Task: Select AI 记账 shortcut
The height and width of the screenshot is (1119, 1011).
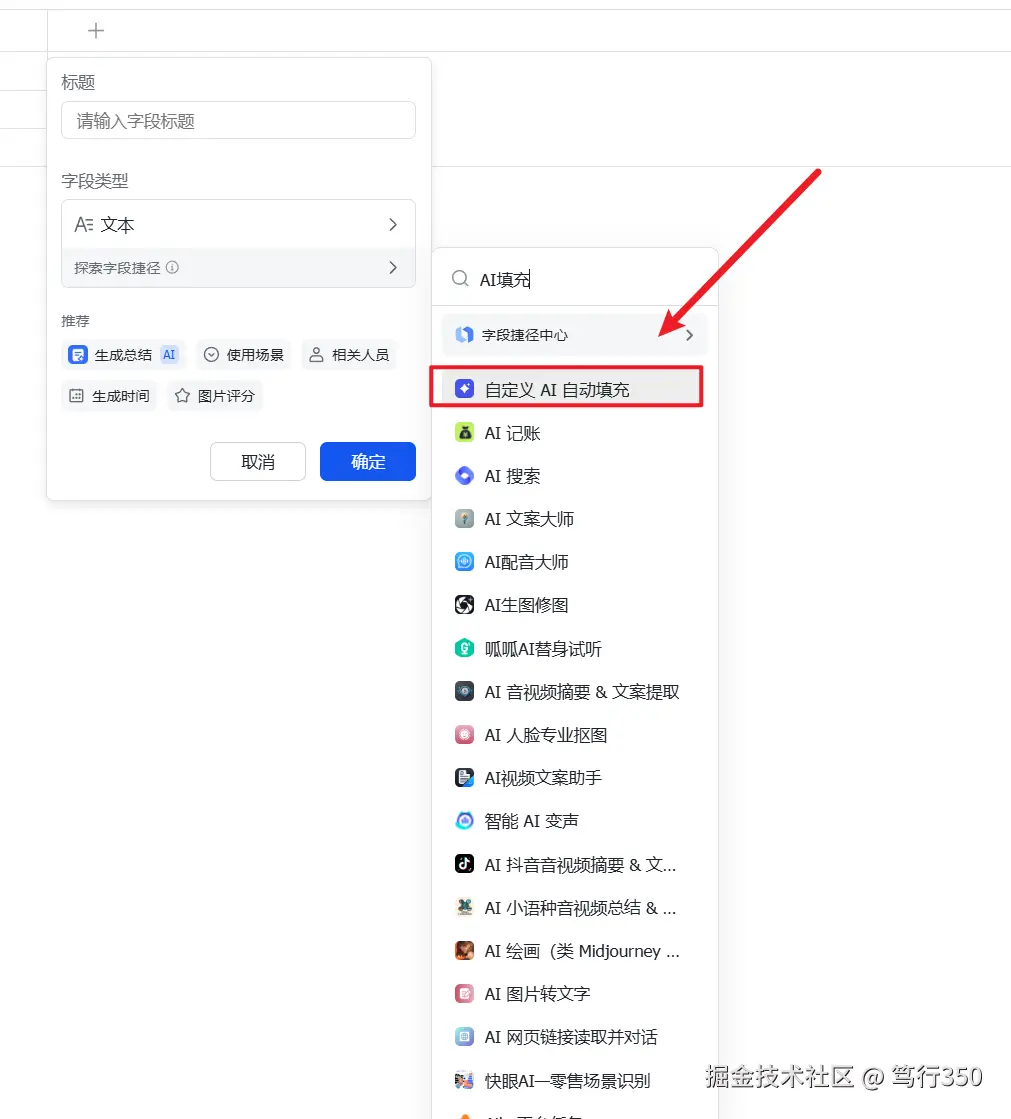Action: (x=574, y=432)
